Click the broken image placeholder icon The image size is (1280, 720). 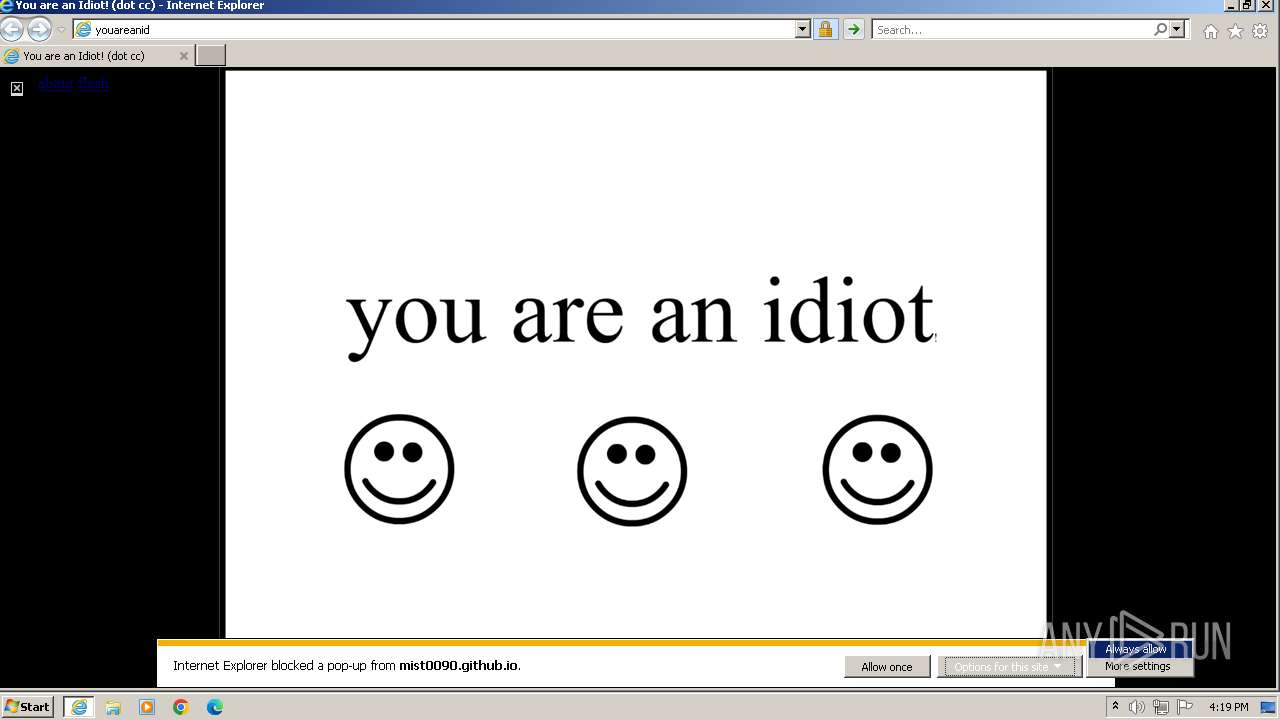pyautogui.click(x=17, y=89)
